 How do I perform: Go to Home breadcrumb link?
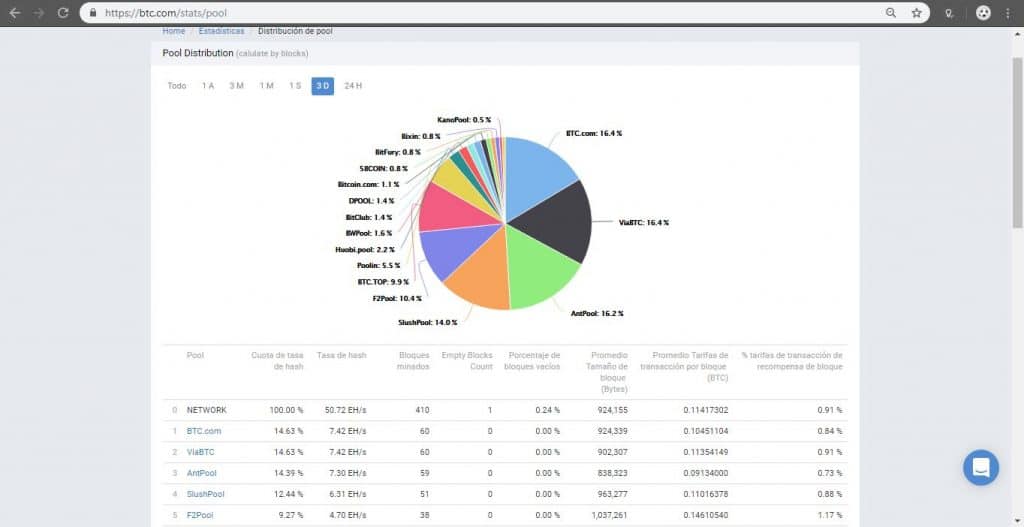174,31
